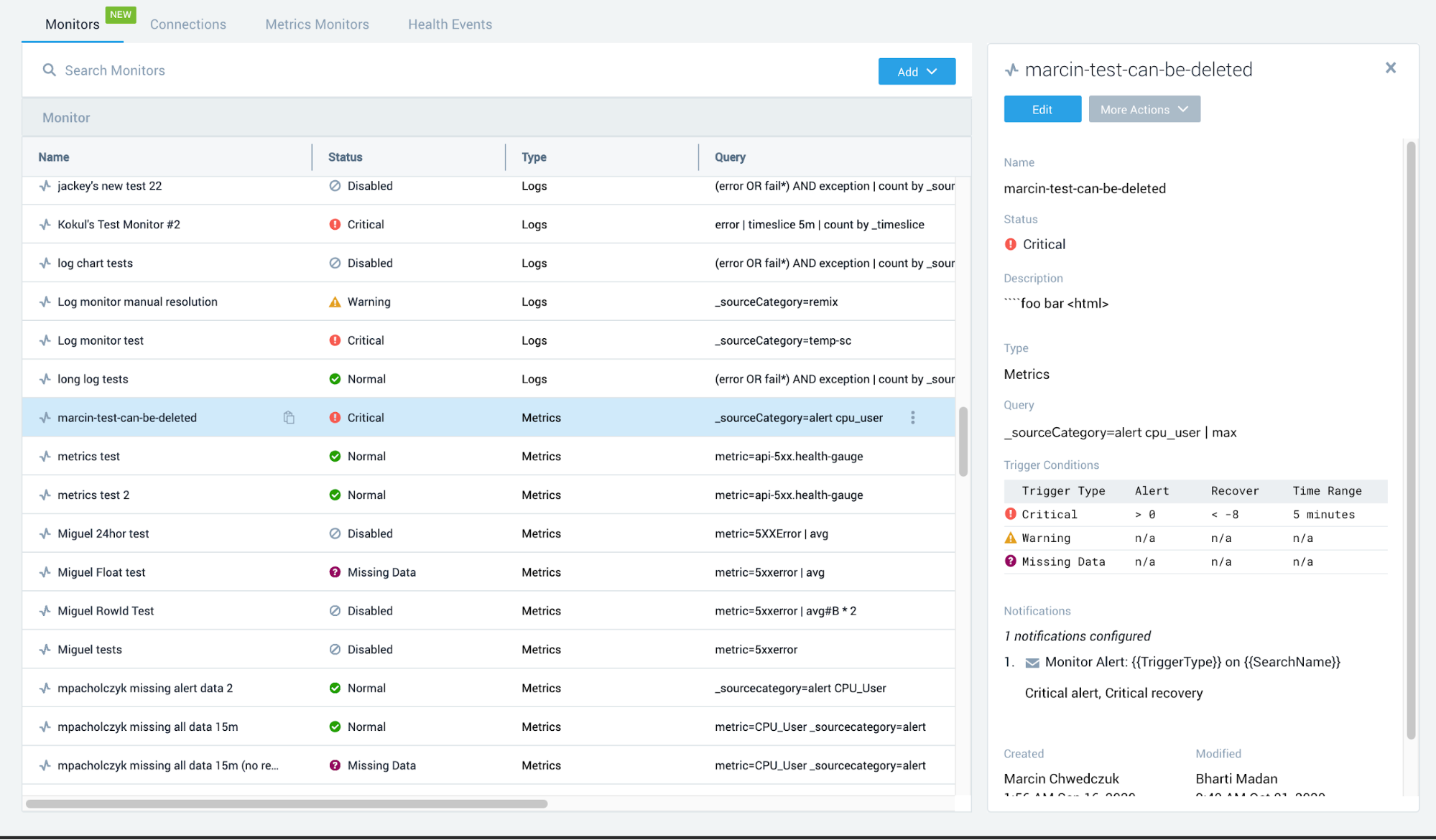1436x840 pixels.
Task: Click the copy icon in marcin-test-can-be-deleted row
Action: pyautogui.click(x=289, y=418)
